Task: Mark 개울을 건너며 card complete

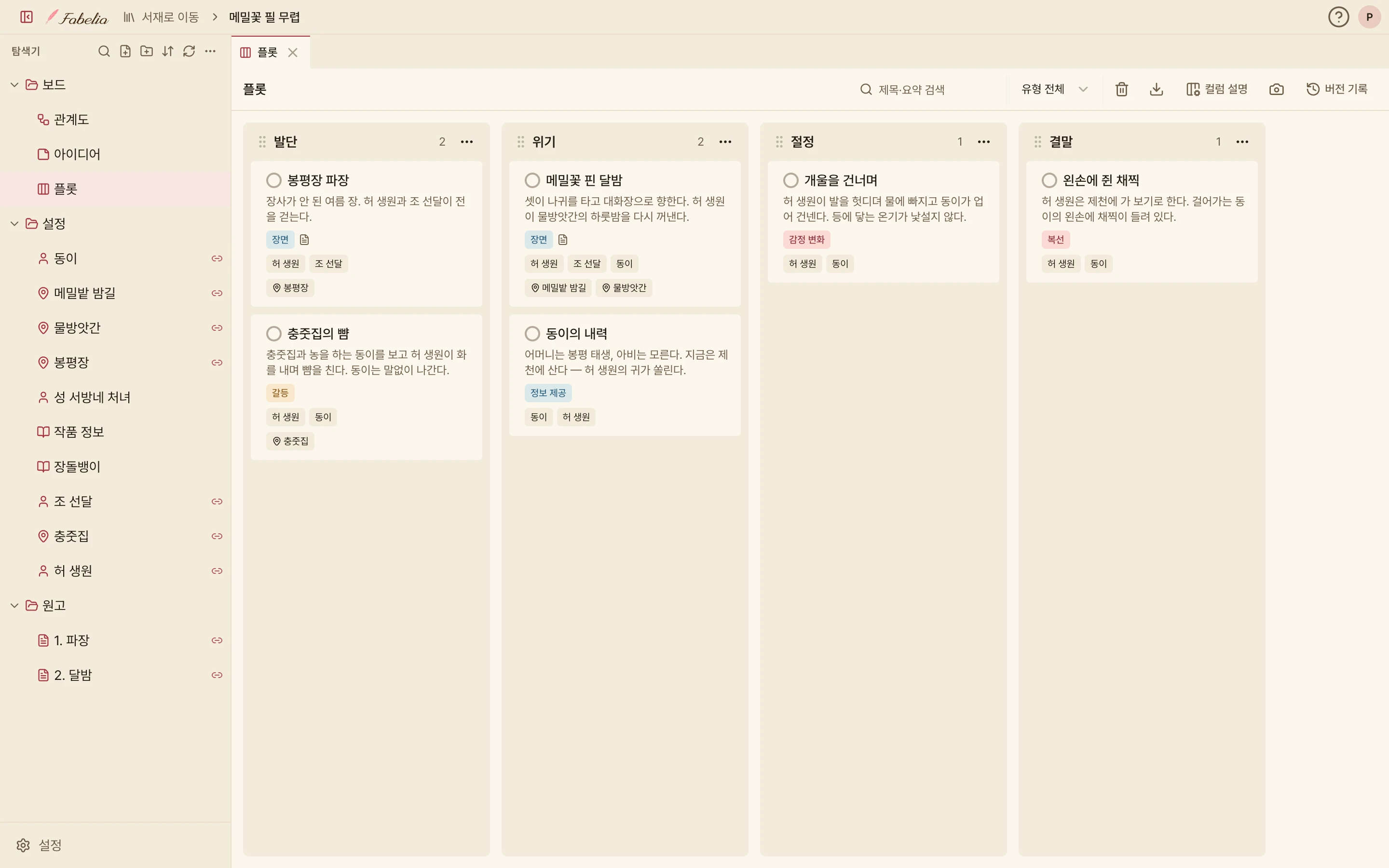Action: click(x=791, y=180)
